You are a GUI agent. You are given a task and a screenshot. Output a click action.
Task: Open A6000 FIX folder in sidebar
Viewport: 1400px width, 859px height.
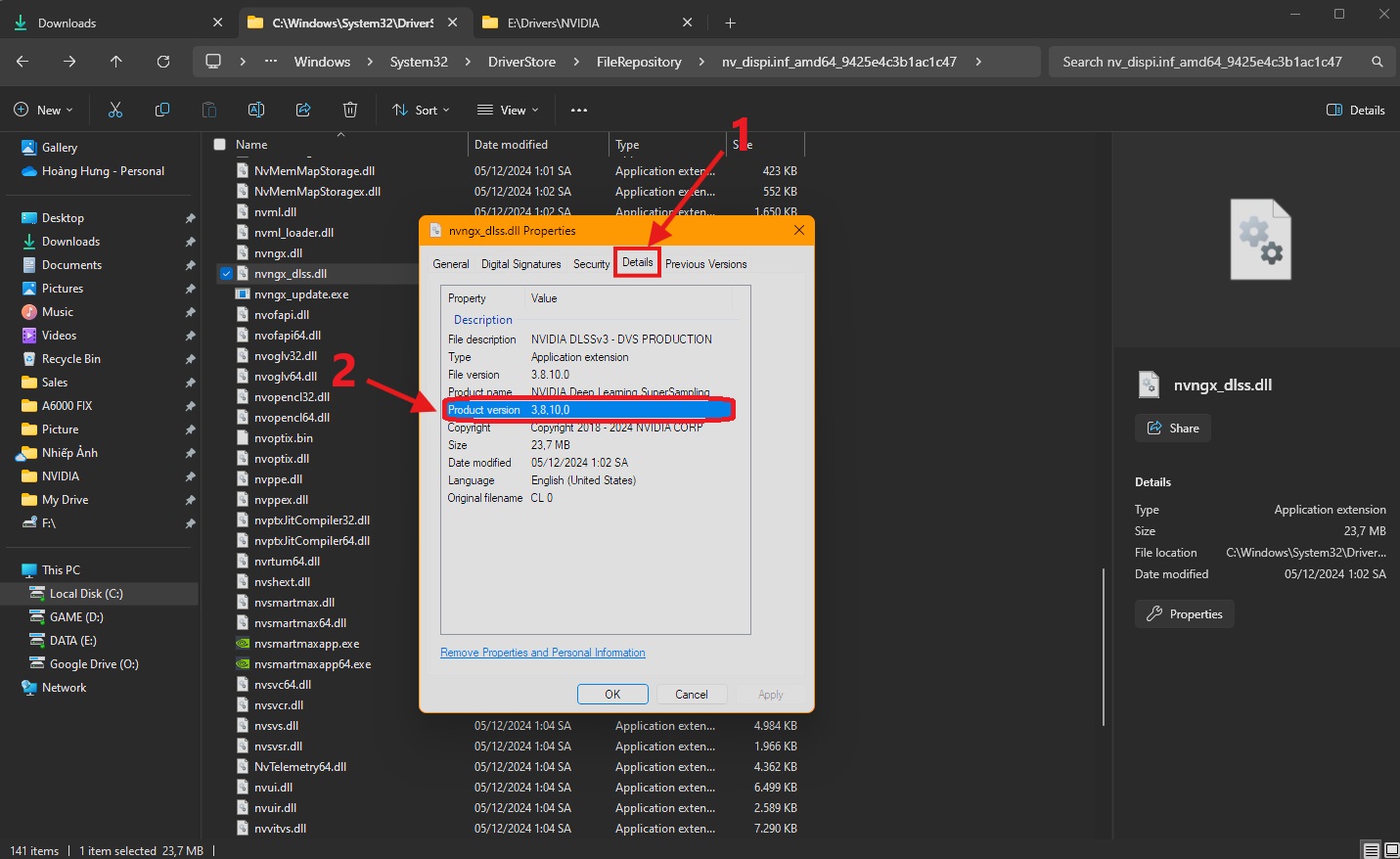click(x=67, y=406)
